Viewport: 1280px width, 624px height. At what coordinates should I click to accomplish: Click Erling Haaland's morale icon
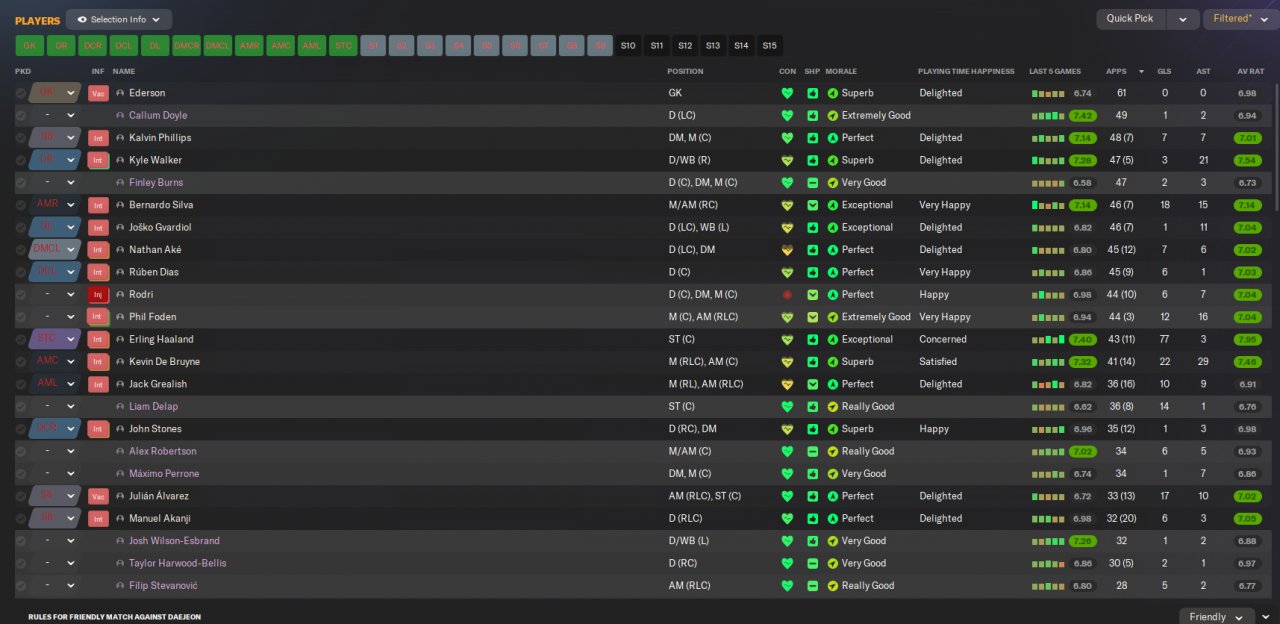(x=833, y=339)
